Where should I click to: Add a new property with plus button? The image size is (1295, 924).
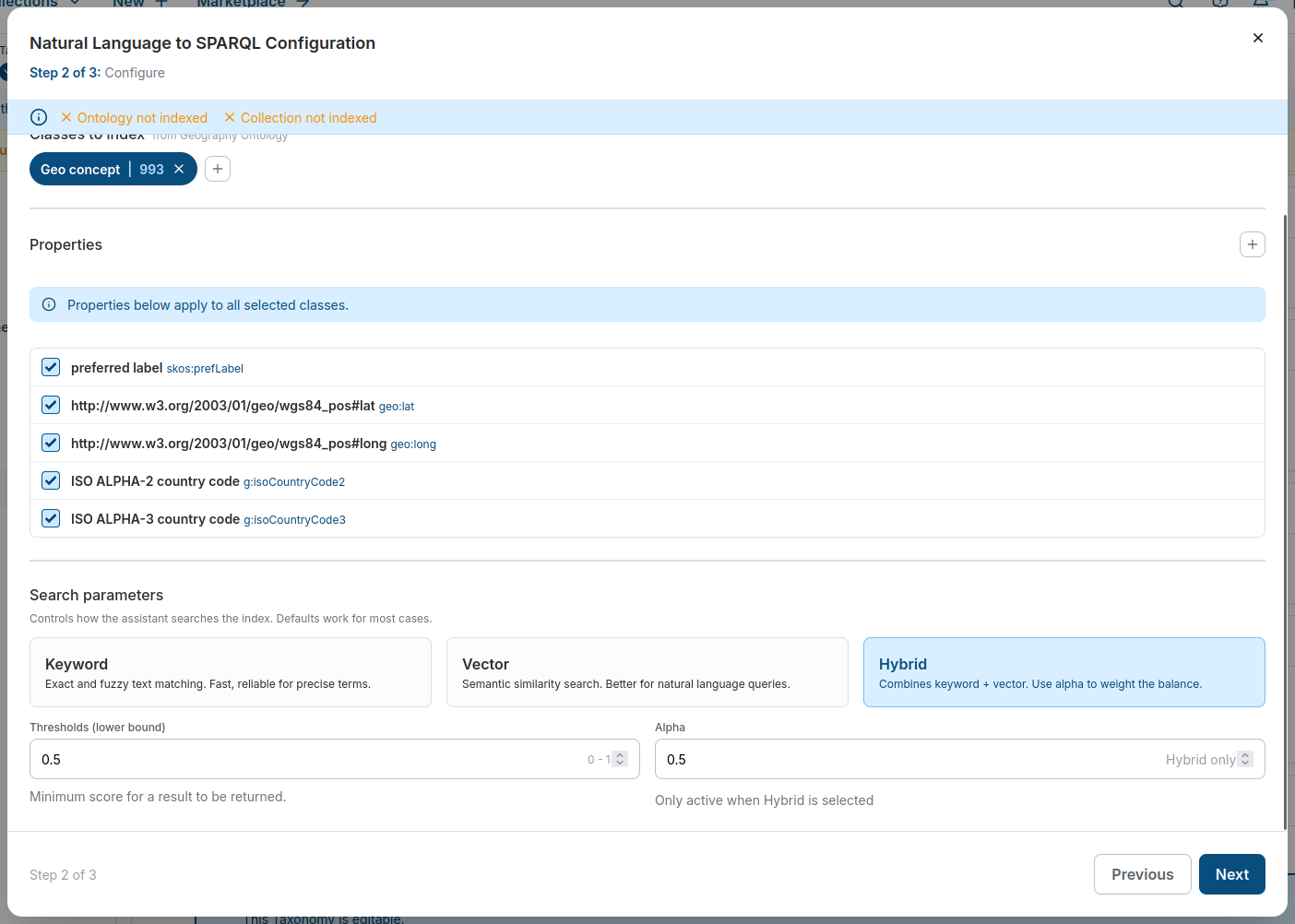coord(1253,244)
